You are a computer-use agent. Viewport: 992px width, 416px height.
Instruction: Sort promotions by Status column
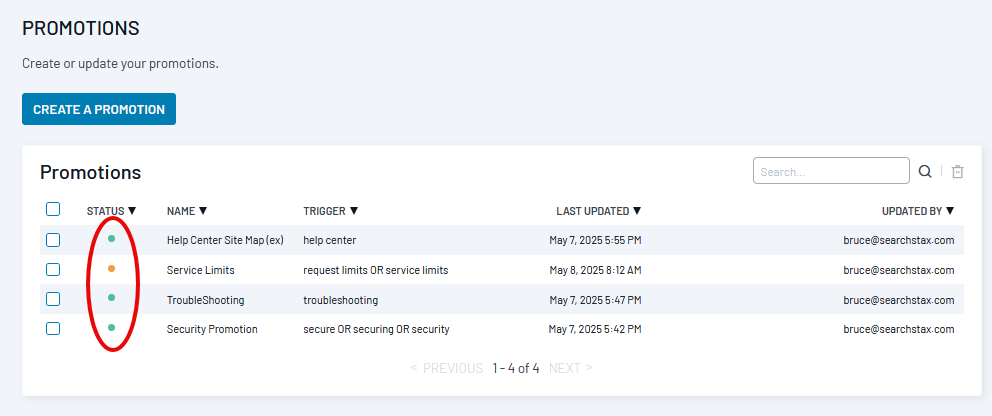click(111, 211)
